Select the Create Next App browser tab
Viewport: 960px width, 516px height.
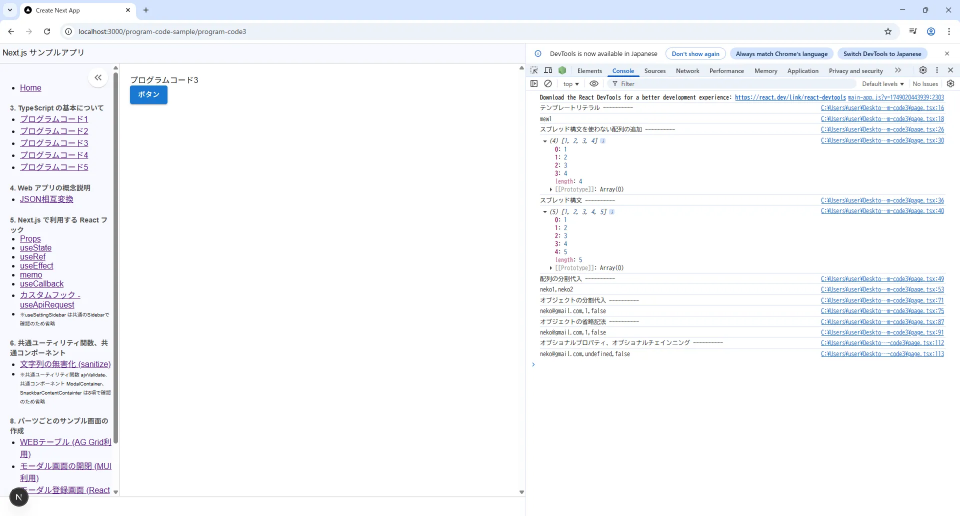coord(78,10)
